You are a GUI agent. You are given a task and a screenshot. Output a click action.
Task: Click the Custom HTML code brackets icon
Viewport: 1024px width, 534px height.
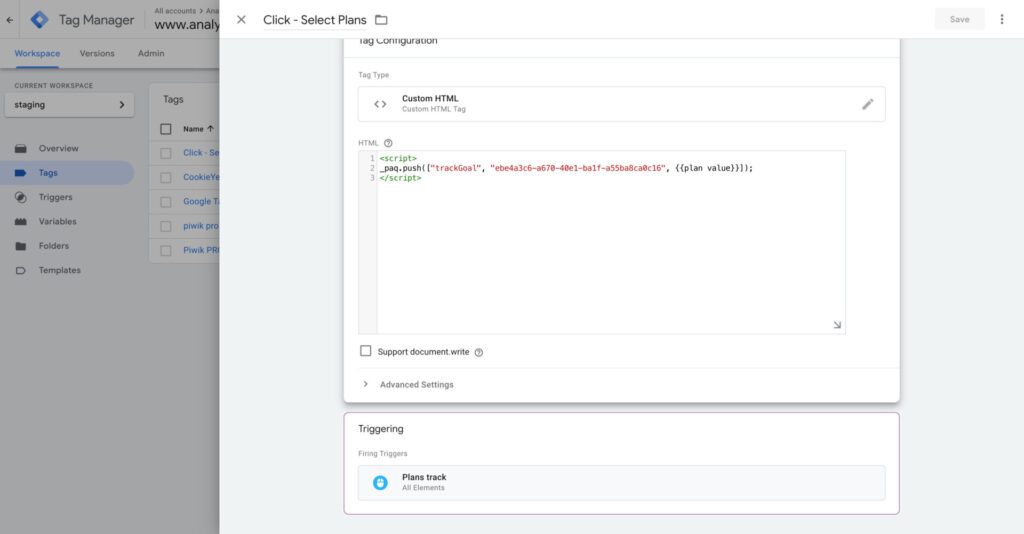pos(380,104)
